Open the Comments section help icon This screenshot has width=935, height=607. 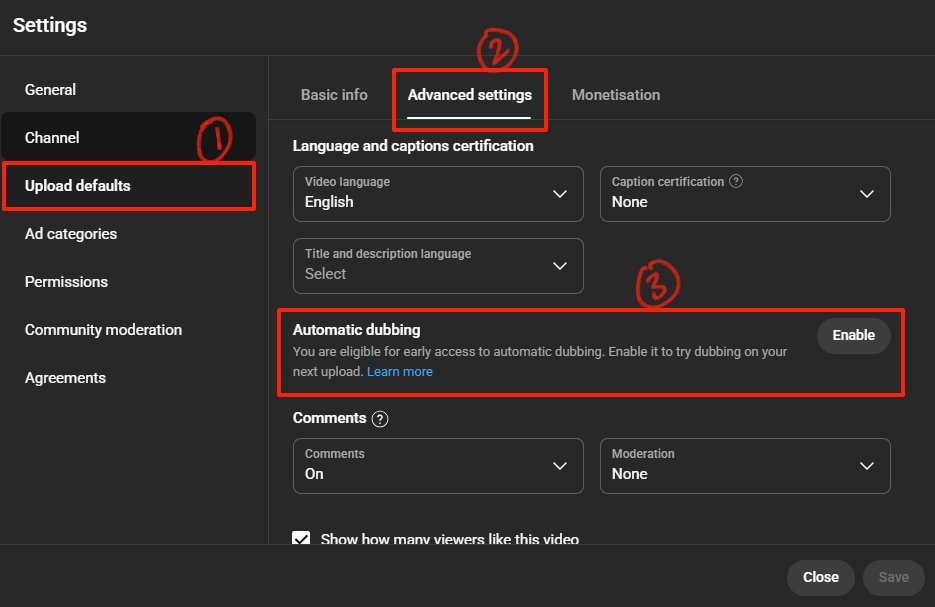(x=380, y=418)
